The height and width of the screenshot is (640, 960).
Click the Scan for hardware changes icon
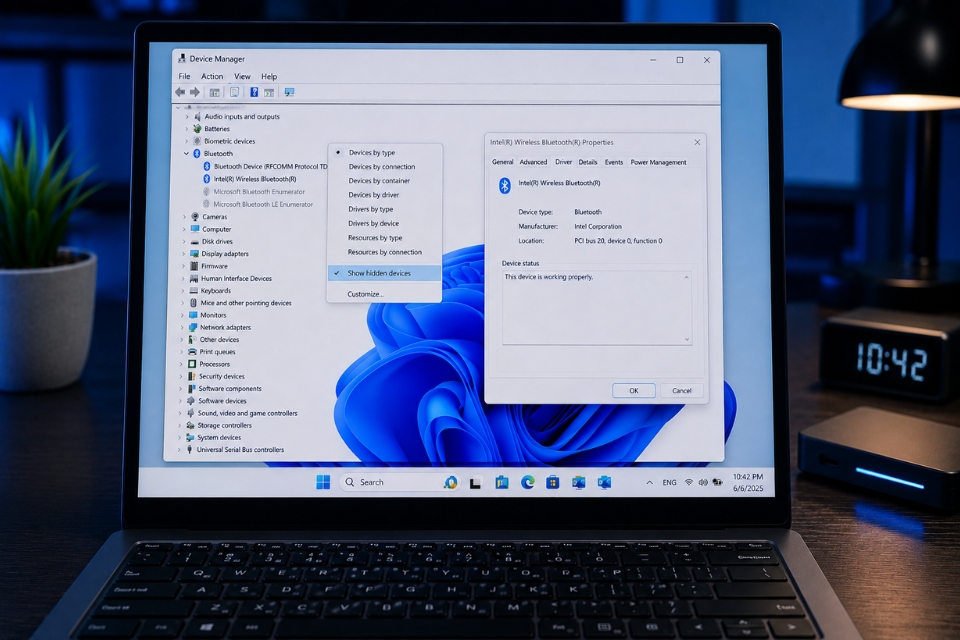click(x=289, y=92)
